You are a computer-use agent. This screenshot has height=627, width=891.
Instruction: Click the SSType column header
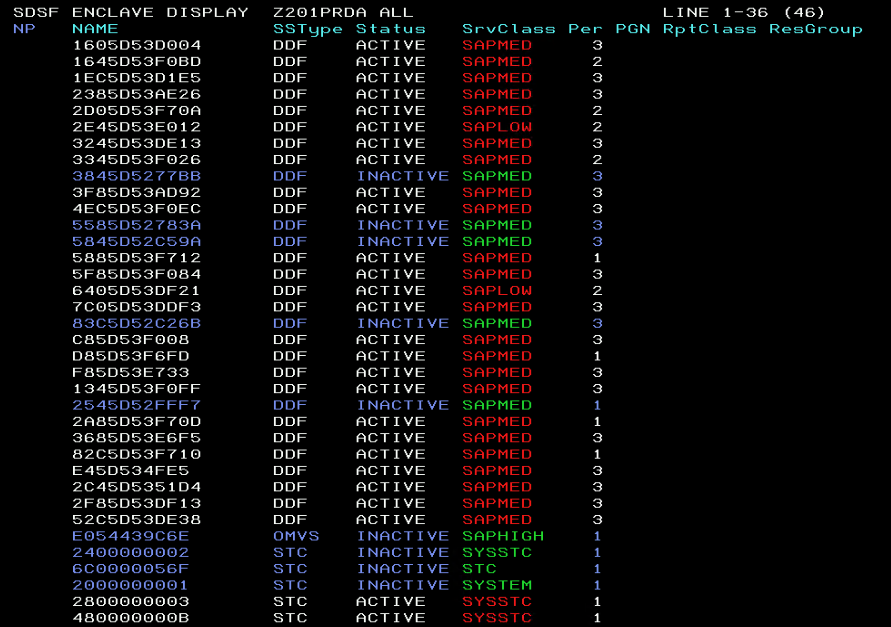point(308,29)
